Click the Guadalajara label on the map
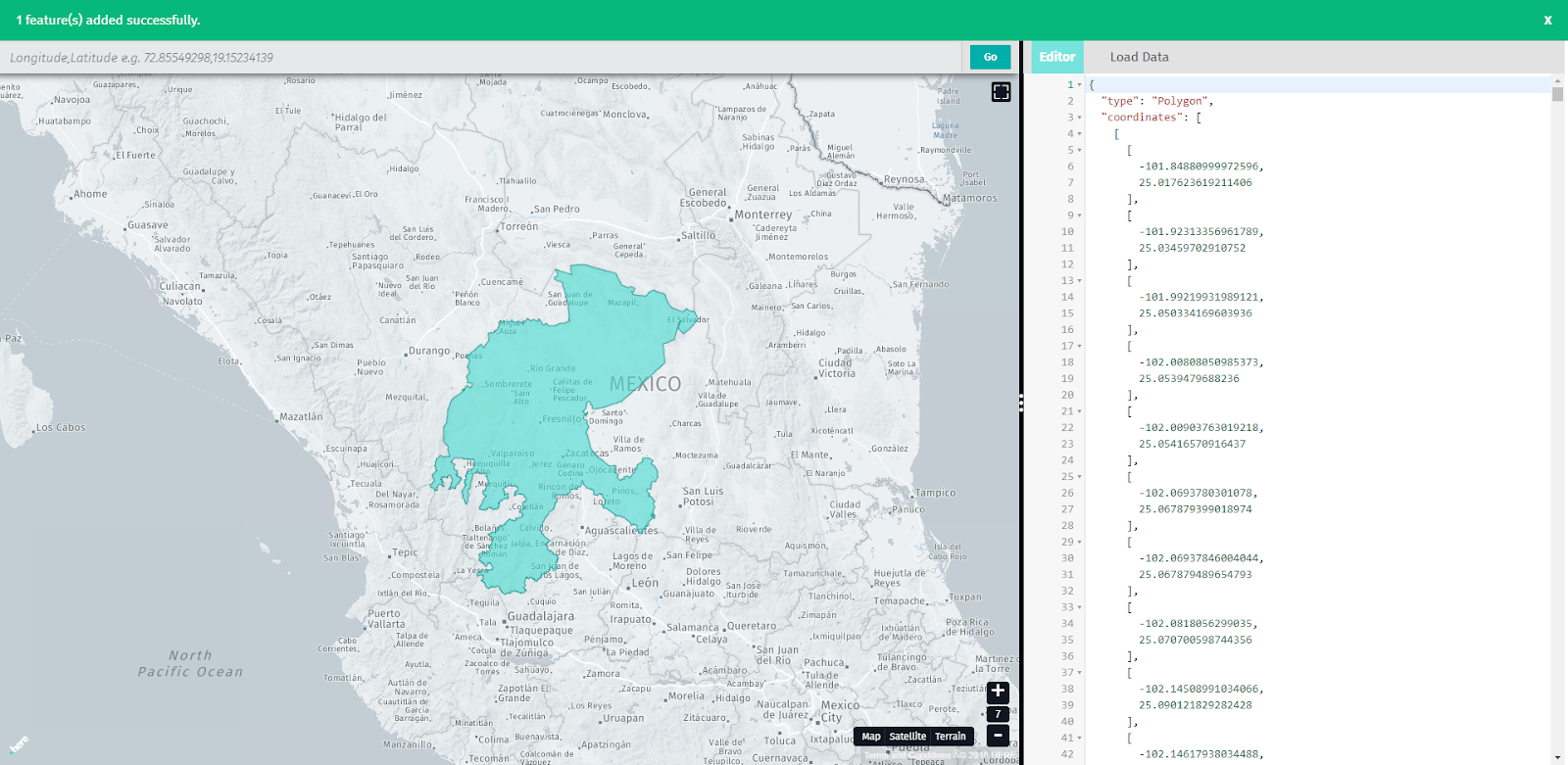Screen dimensions: 1568x765 (x=541, y=617)
